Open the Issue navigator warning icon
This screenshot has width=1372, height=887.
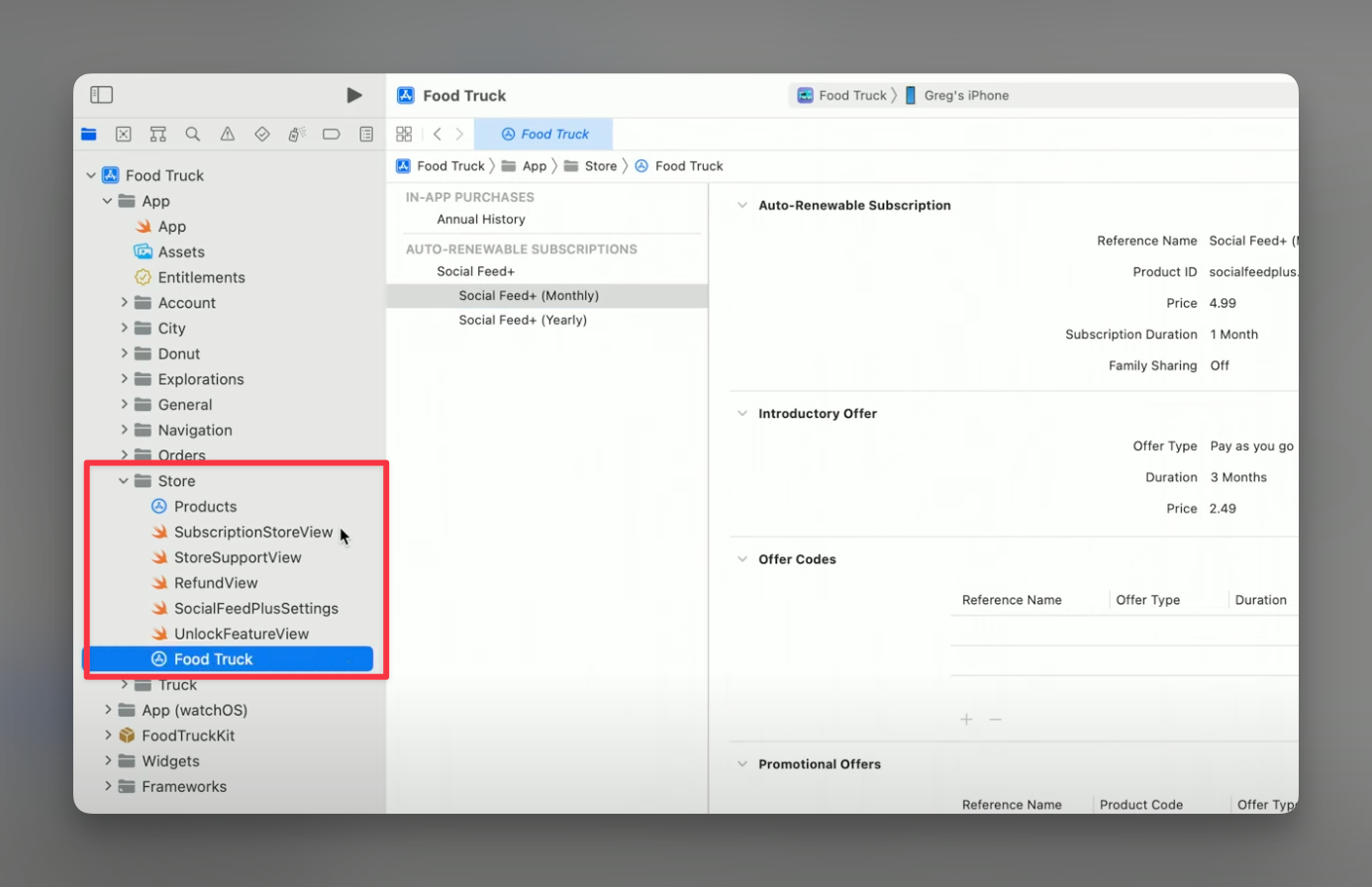coord(228,134)
